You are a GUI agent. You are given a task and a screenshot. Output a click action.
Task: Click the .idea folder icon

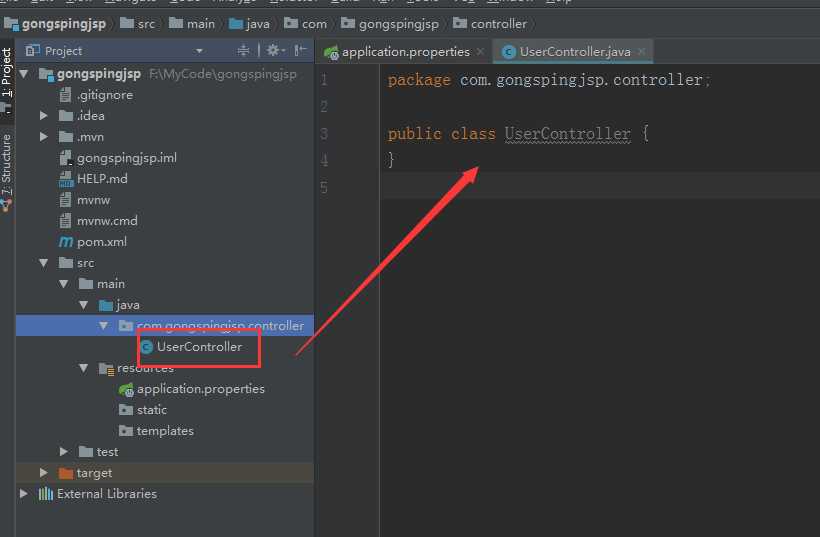pos(66,116)
